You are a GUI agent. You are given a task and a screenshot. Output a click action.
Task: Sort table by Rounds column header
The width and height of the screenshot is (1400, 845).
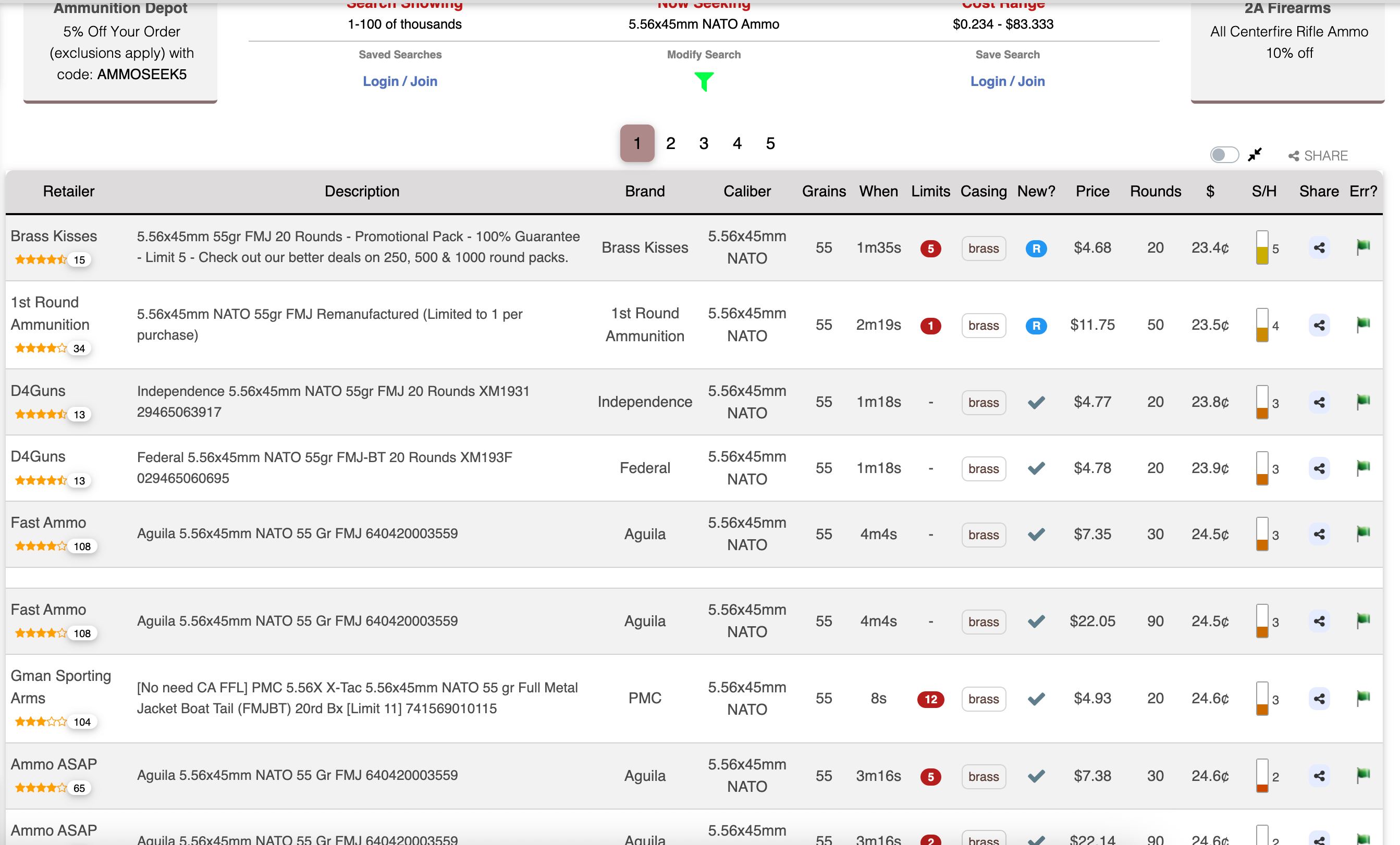tap(1155, 191)
